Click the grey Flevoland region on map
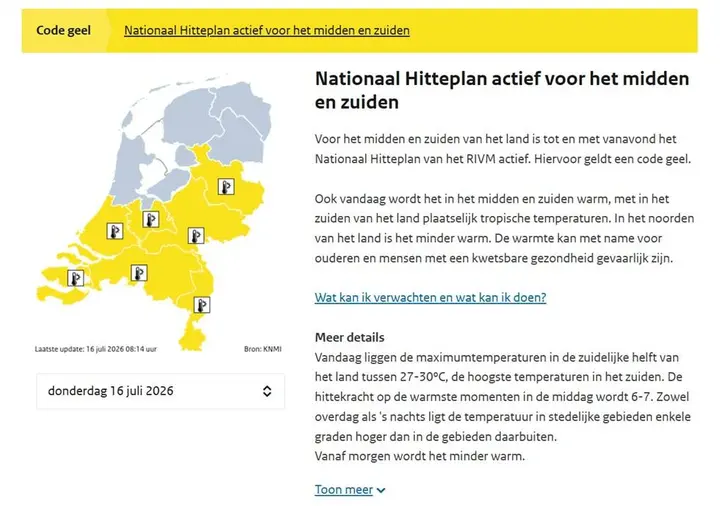This screenshot has width=720, height=506. pyautogui.click(x=170, y=181)
